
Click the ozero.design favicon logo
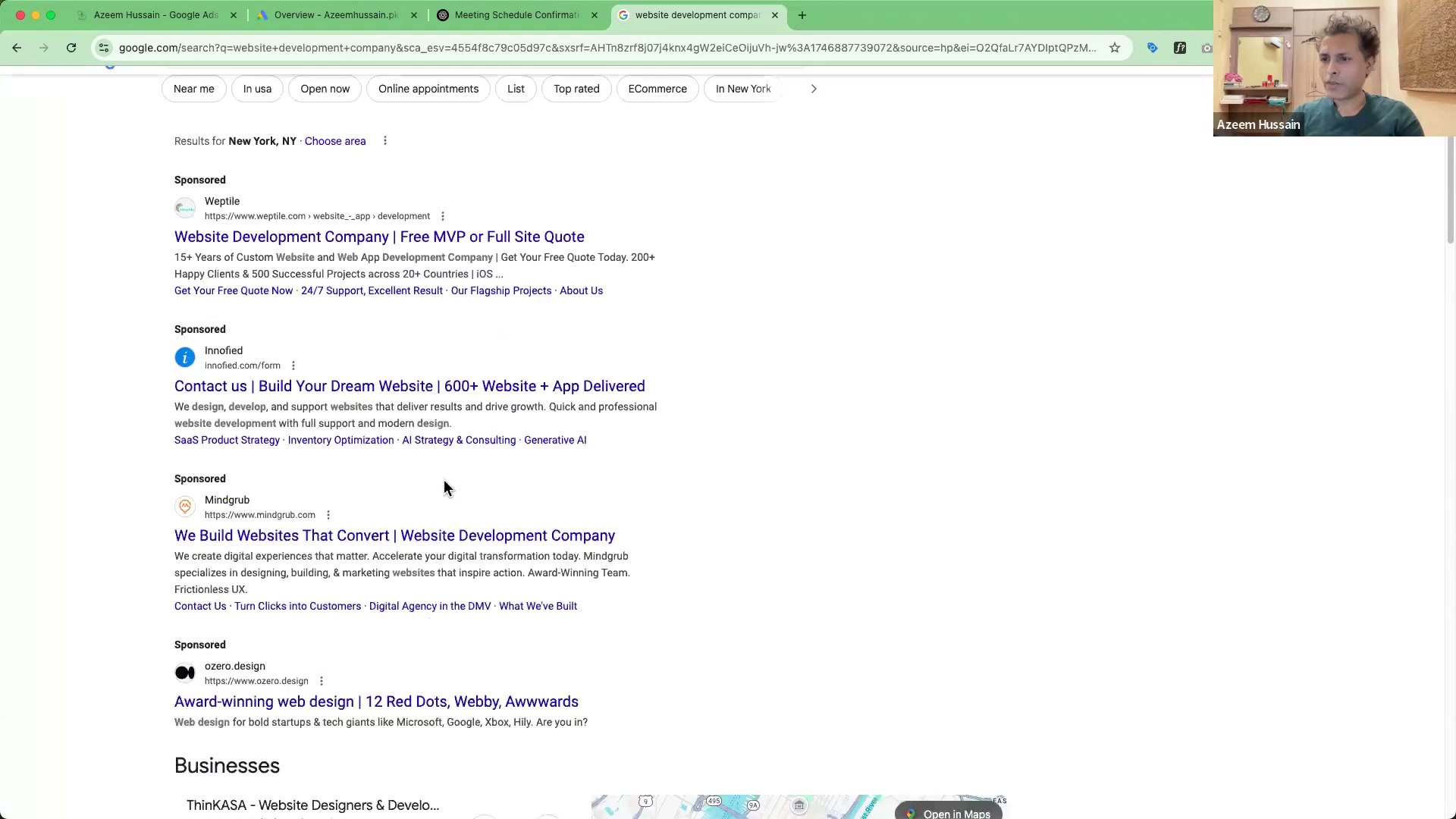tap(185, 673)
